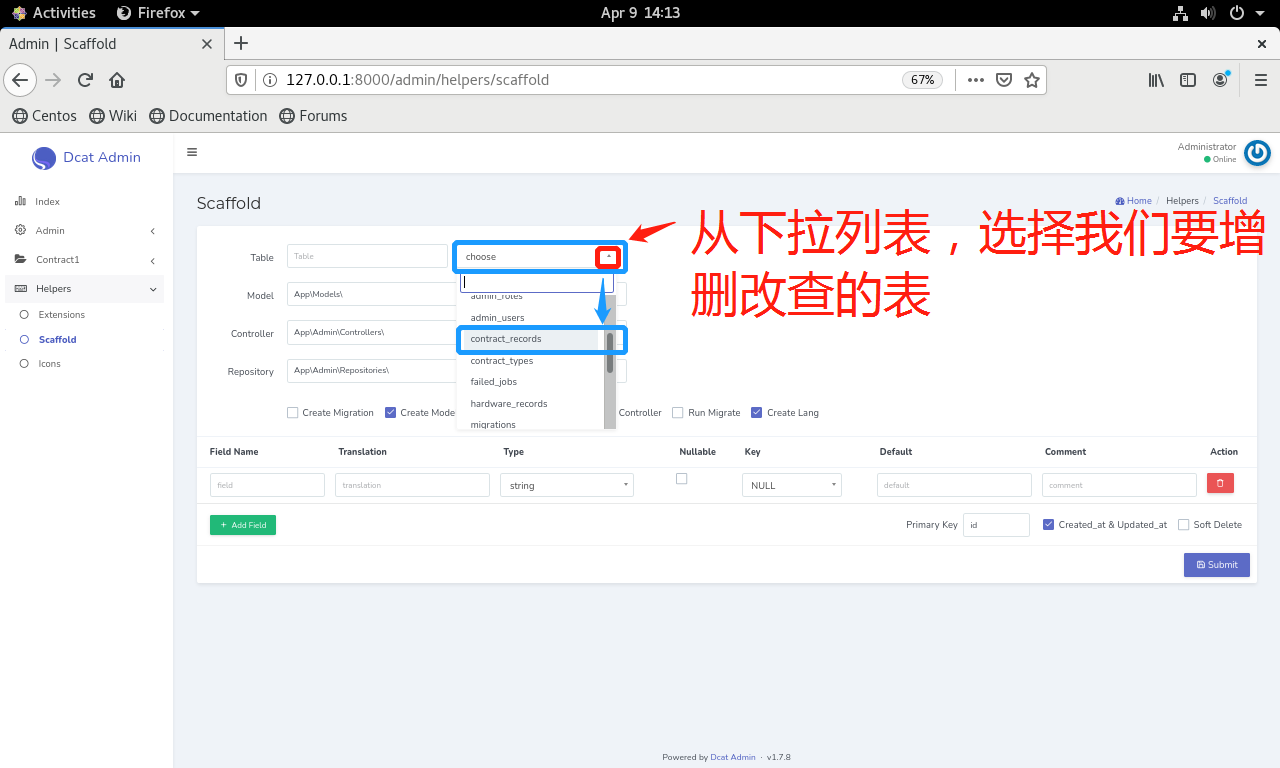This screenshot has height=768, width=1280.
Task: Enable the Soft Delete checkbox
Action: coord(1185,524)
